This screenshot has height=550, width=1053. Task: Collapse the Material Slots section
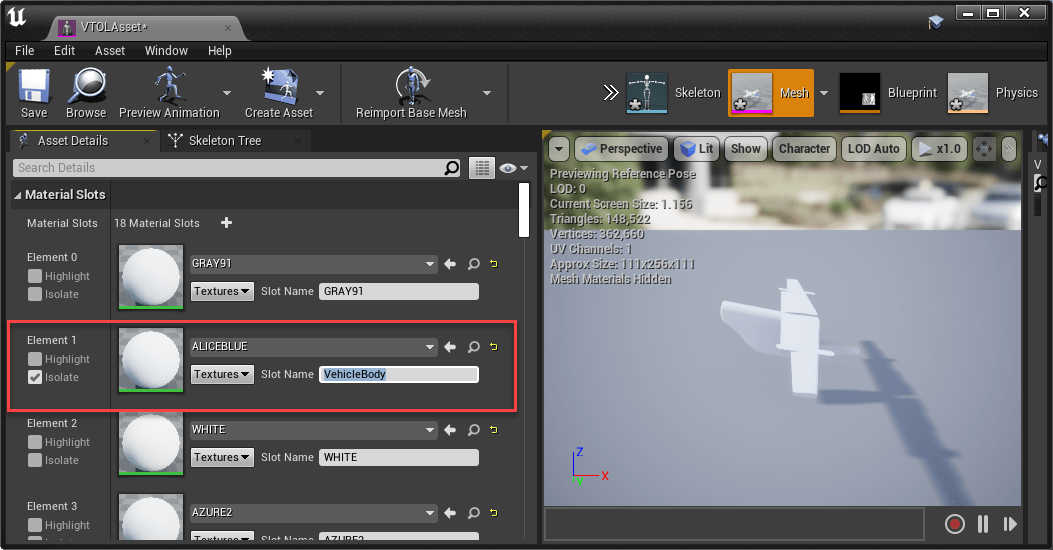pyautogui.click(x=17, y=195)
